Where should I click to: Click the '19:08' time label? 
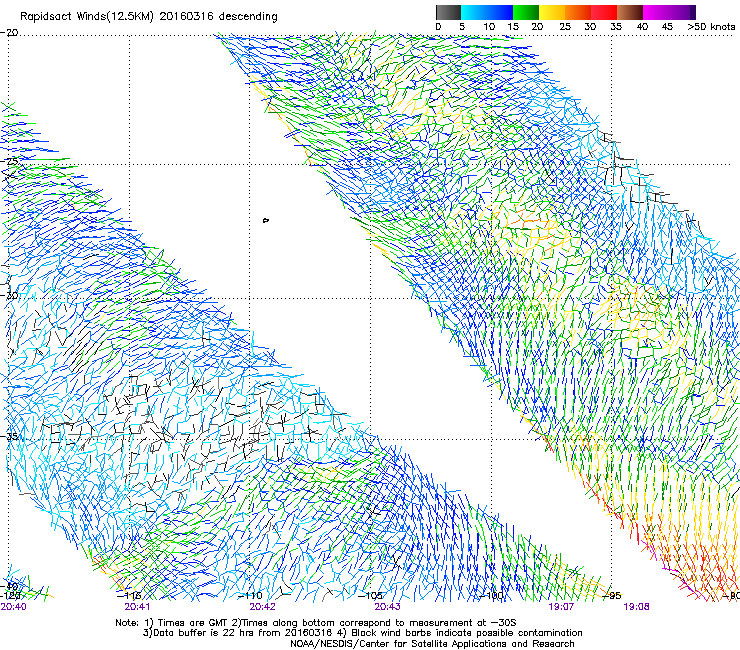coord(636,607)
